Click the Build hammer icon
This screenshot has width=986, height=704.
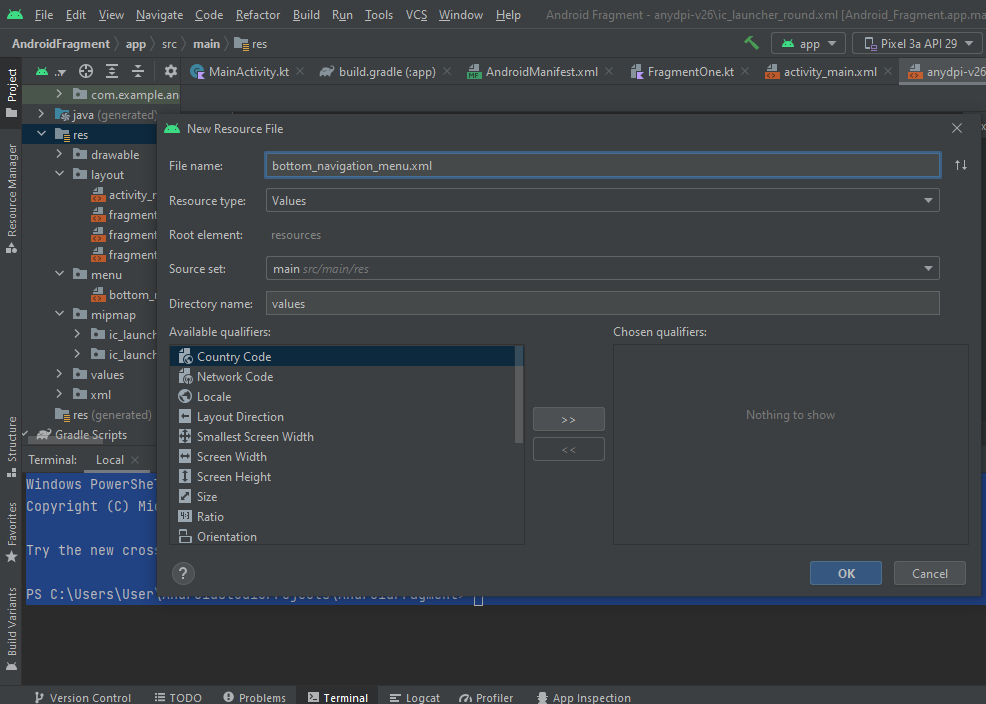click(x=751, y=43)
